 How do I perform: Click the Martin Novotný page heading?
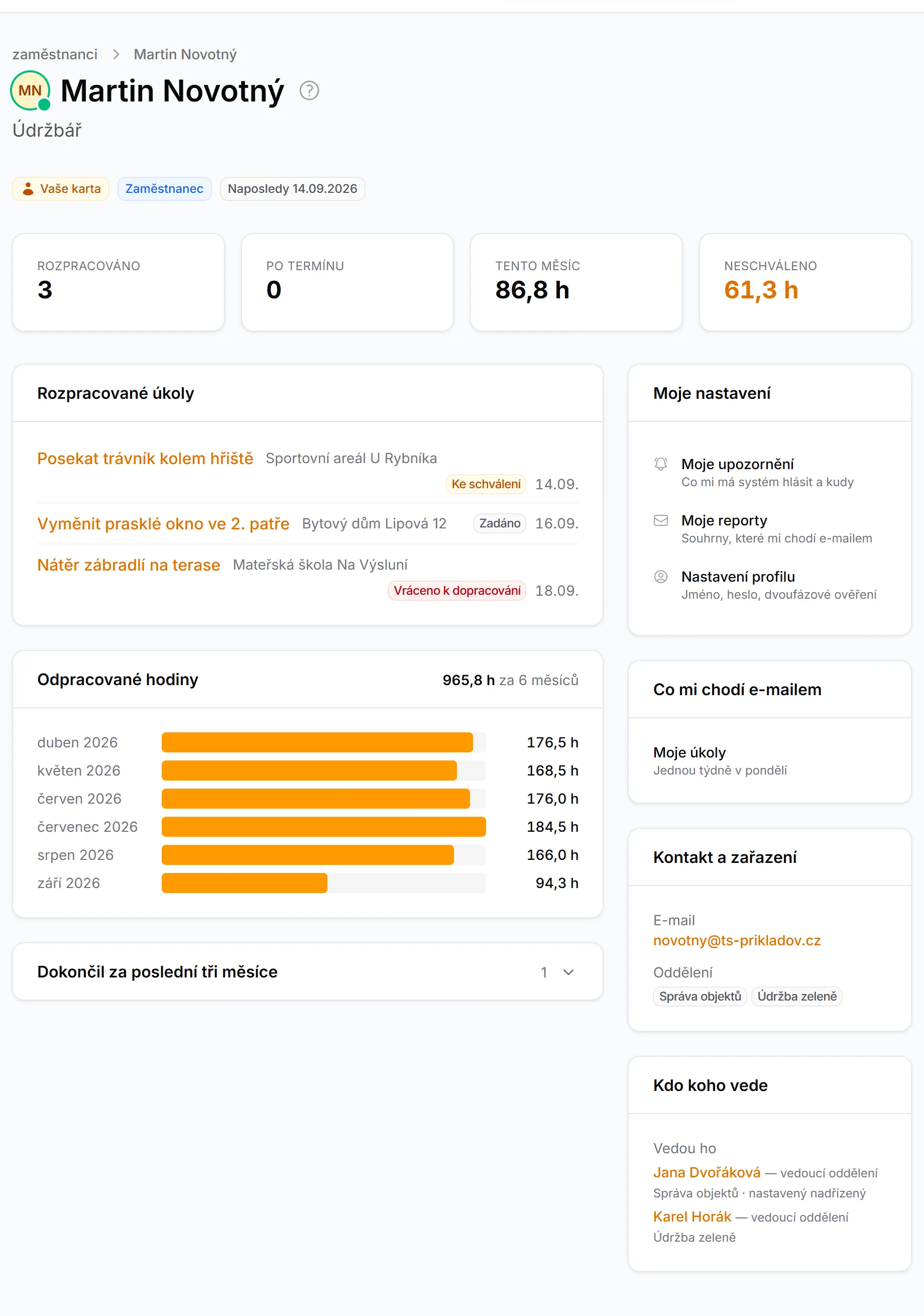172,90
